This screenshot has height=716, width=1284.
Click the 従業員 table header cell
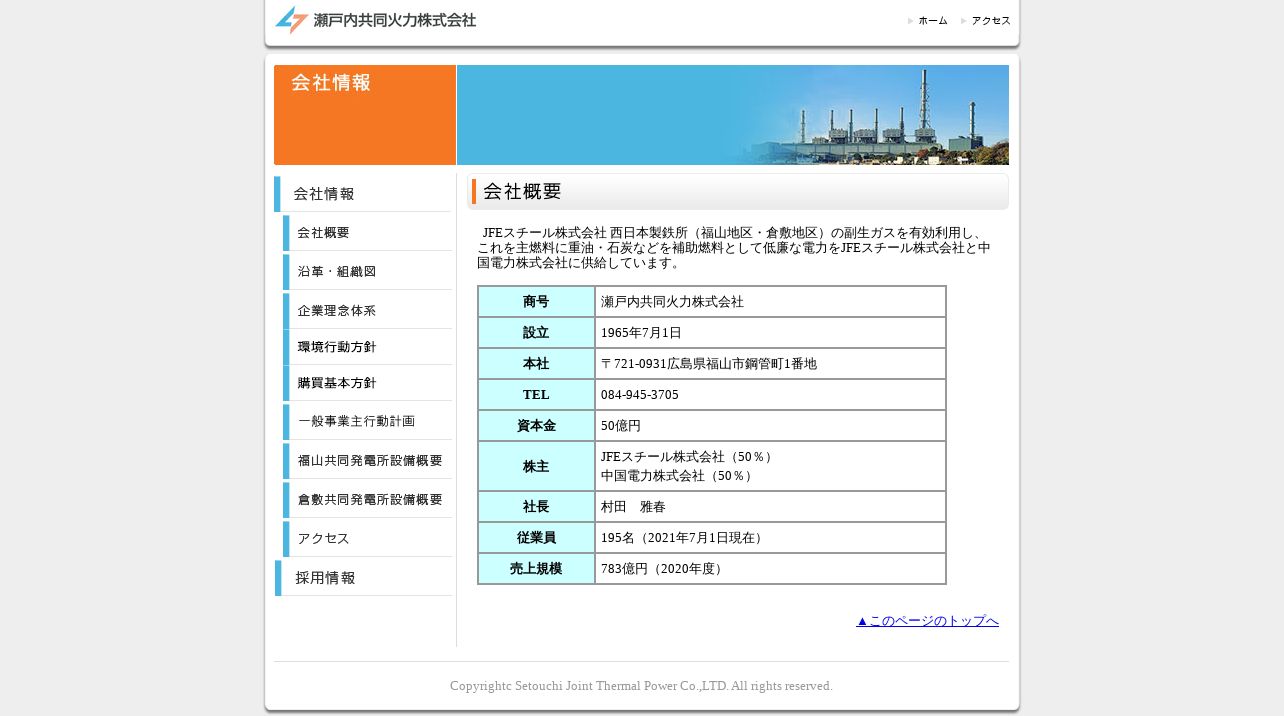coord(536,538)
